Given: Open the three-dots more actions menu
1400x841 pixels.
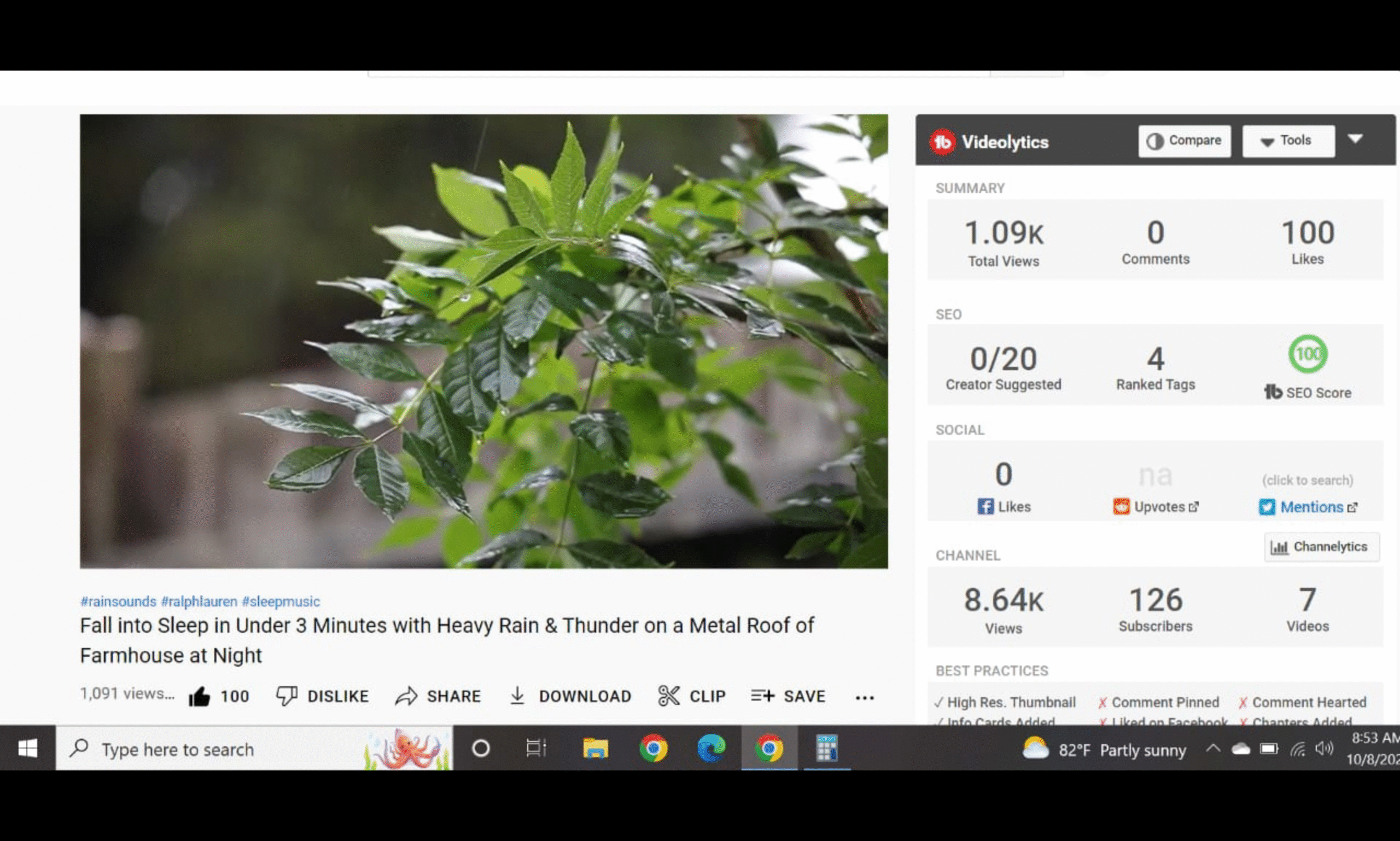Looking at the screenshot, I should pos(865,698).
